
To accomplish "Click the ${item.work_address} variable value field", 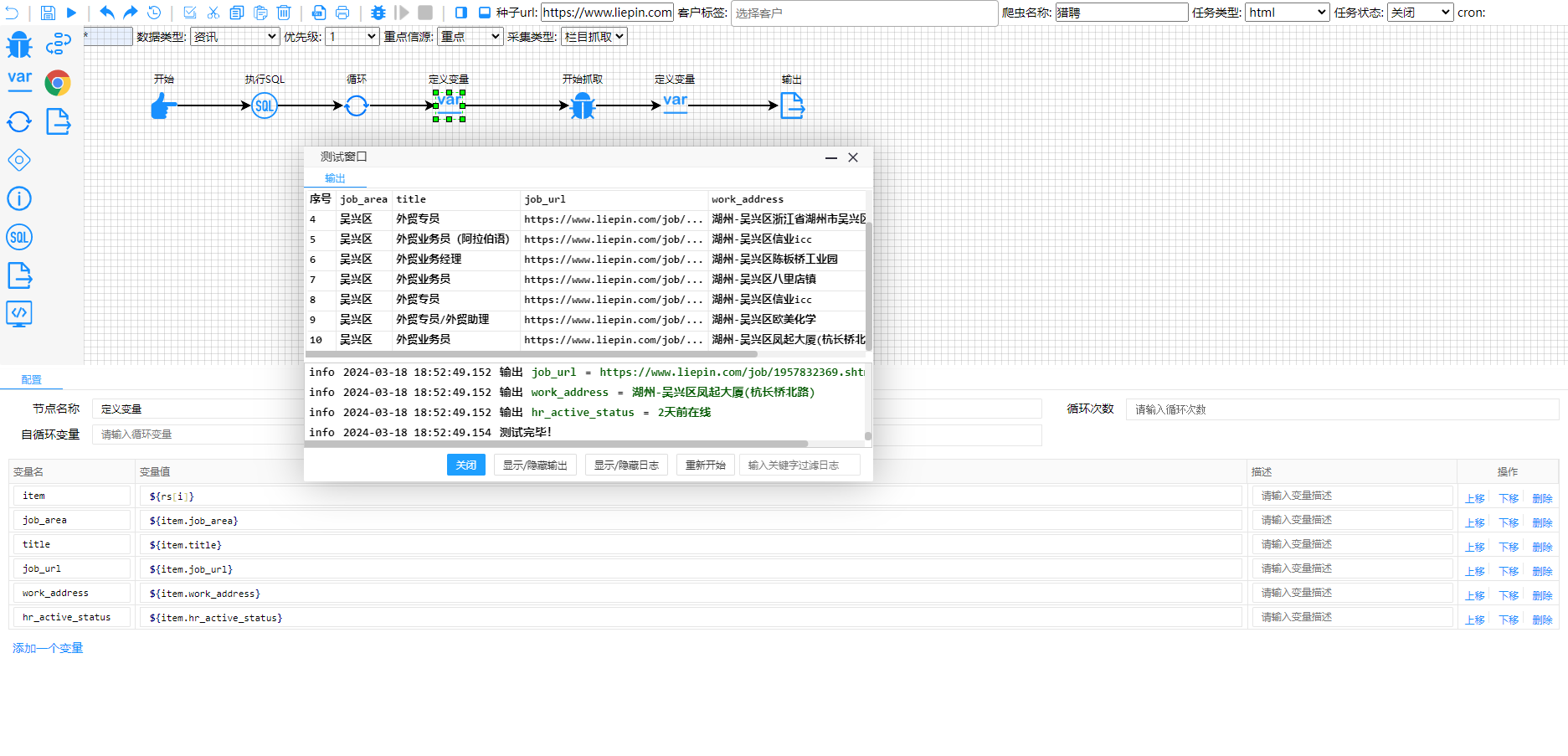I will point(691,594).
